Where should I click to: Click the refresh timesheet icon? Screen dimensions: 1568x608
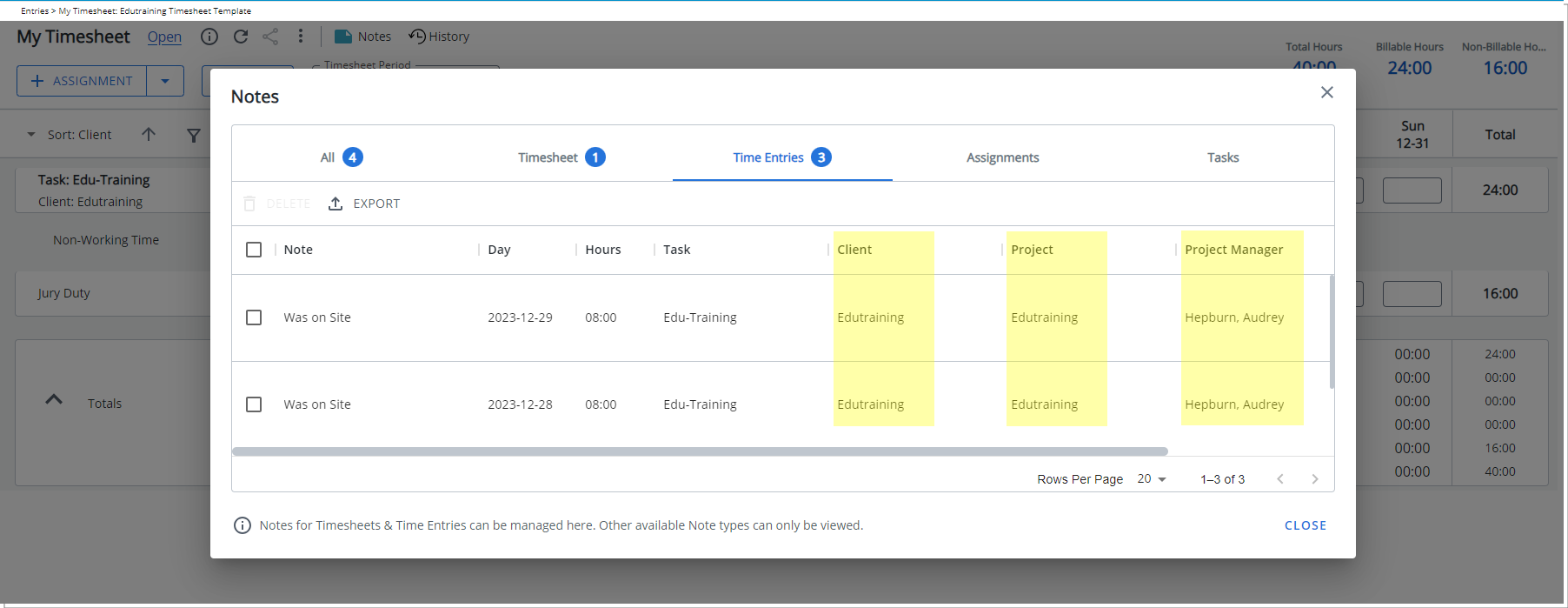(x=241, y=37)
